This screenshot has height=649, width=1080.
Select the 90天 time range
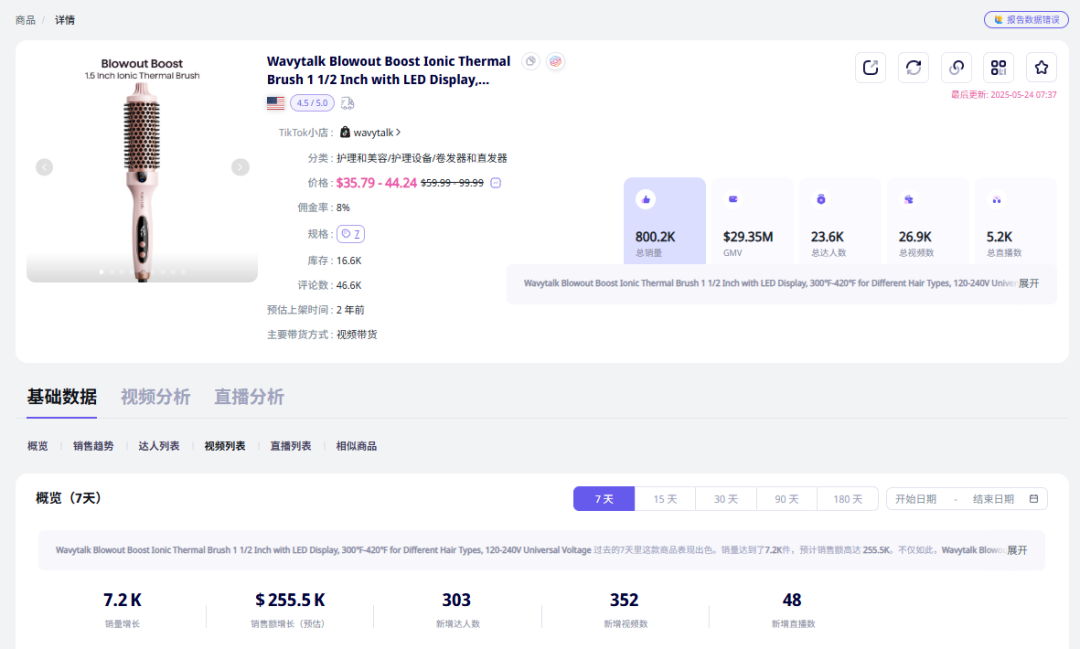point(786,499)
